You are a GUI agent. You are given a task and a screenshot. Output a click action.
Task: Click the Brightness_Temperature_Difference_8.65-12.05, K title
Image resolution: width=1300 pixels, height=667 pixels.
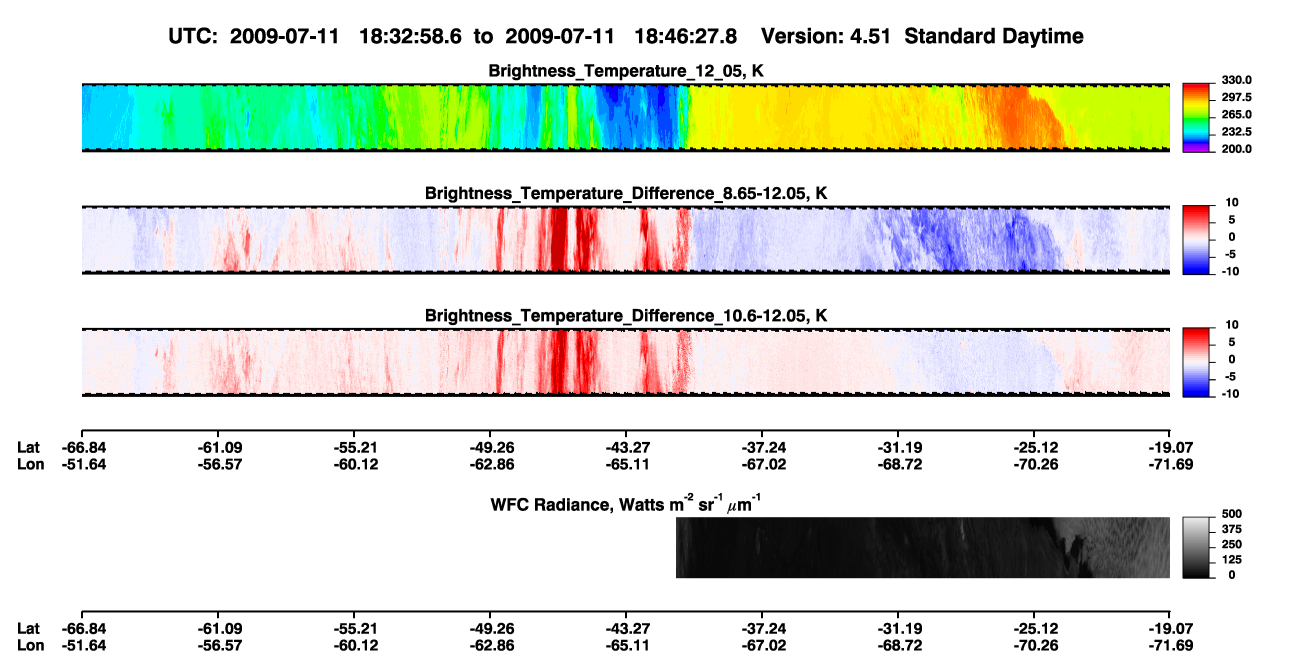(x=625, y=193)
